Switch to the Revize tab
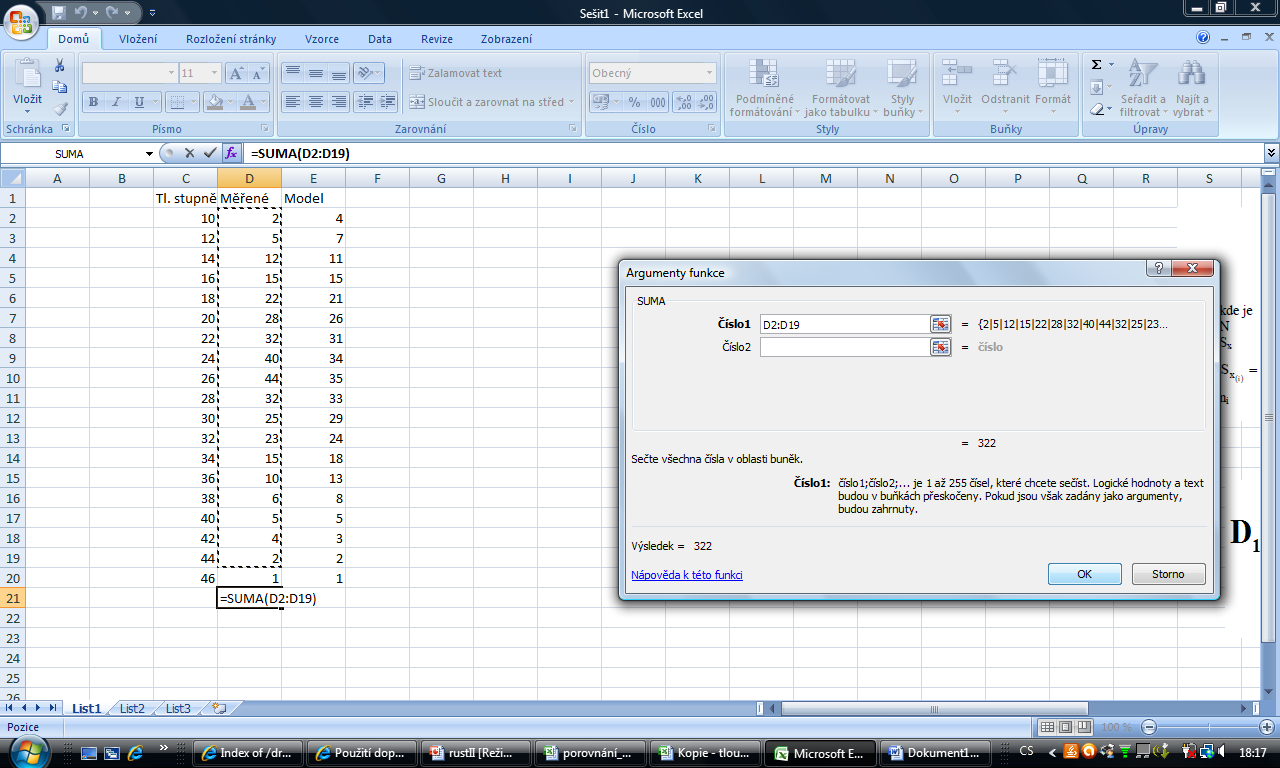The width and height of the screenshot is (1280, 768). [437, 39]
